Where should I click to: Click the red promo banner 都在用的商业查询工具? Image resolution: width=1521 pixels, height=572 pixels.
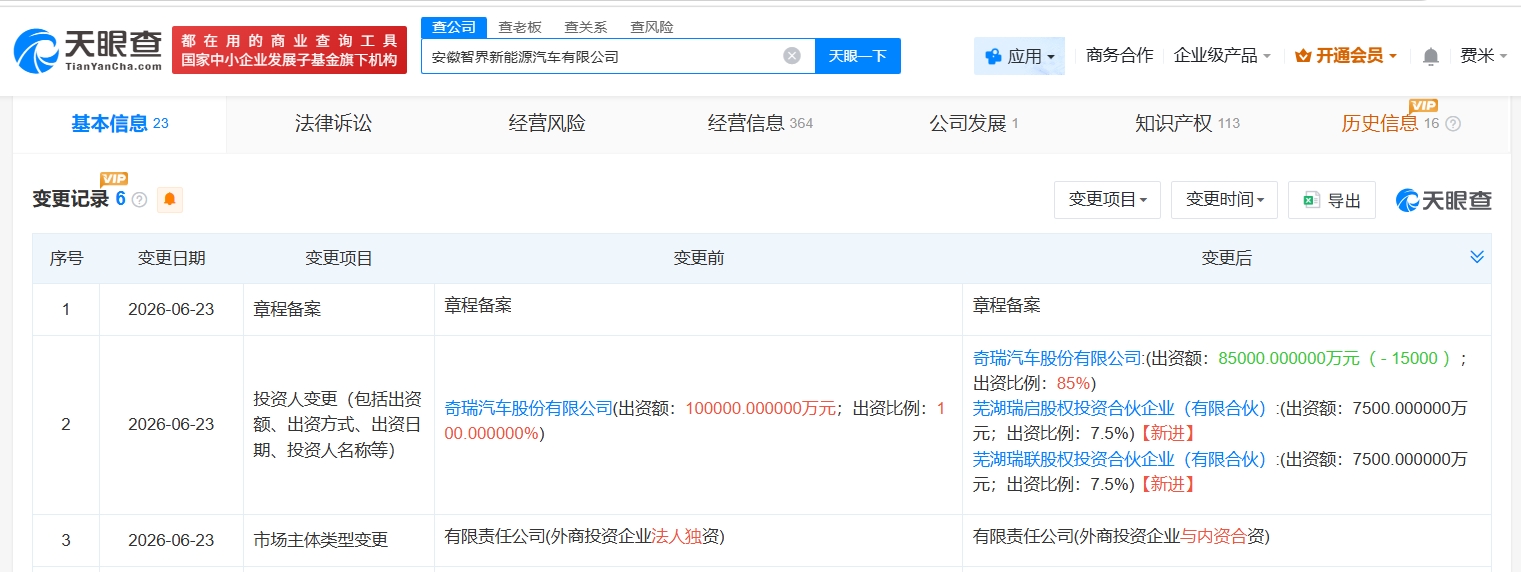tap(290, 50)
